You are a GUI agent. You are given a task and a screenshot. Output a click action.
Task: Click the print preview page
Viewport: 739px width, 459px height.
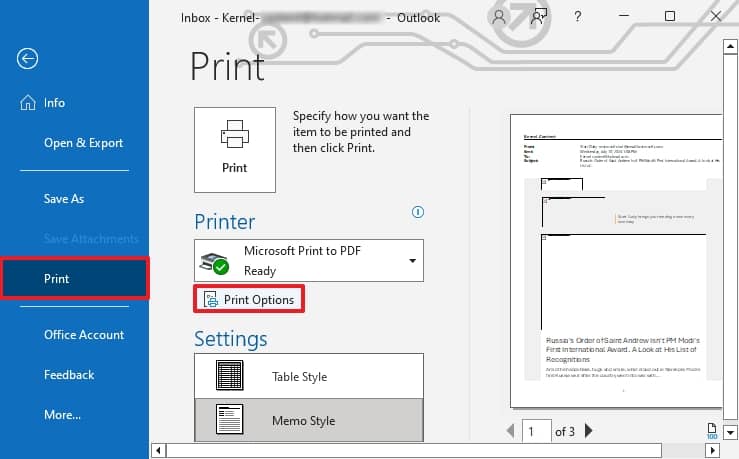[x=616, y=261]
